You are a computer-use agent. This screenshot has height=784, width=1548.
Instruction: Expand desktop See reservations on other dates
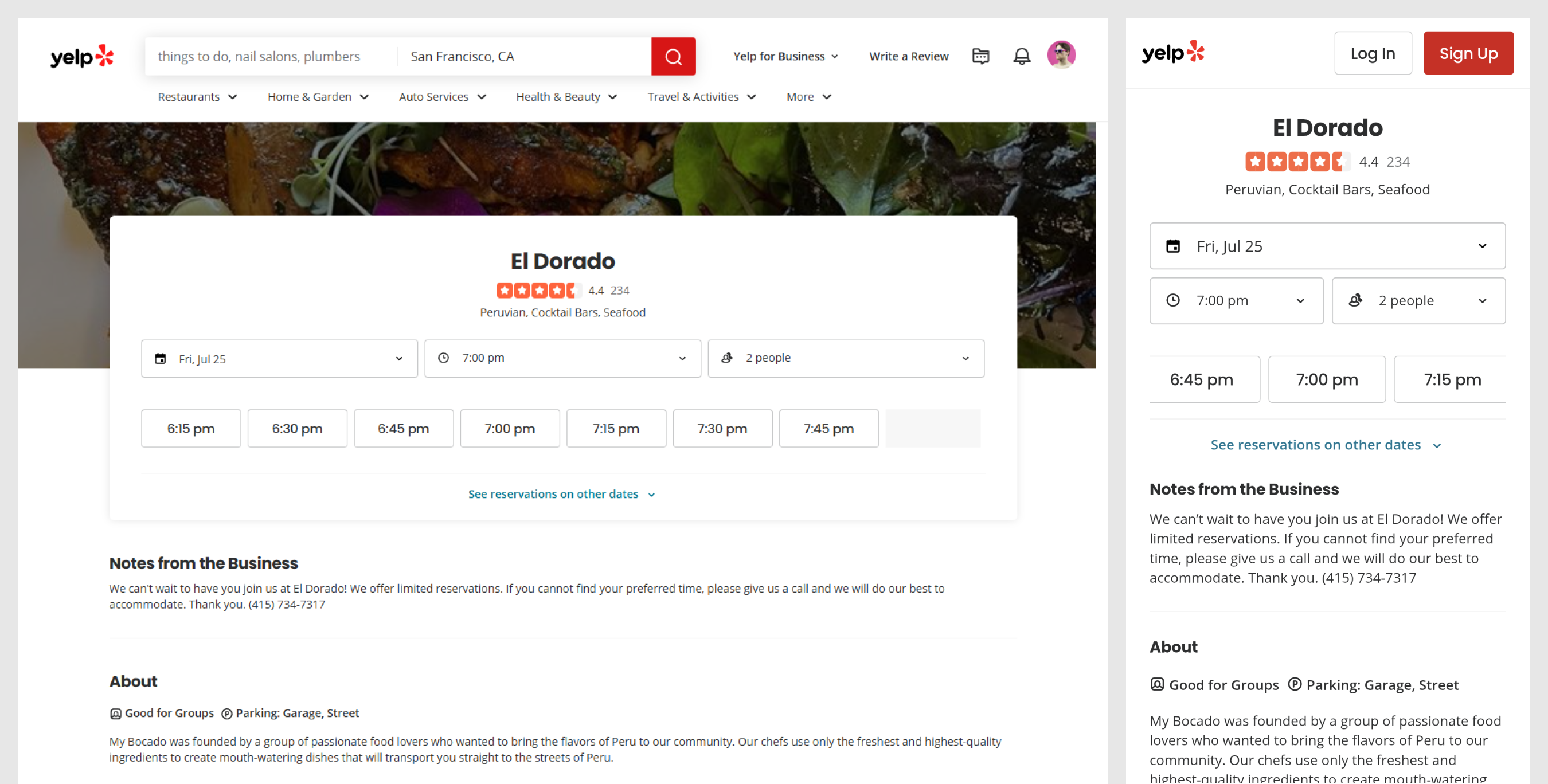[x=561, y=495]
